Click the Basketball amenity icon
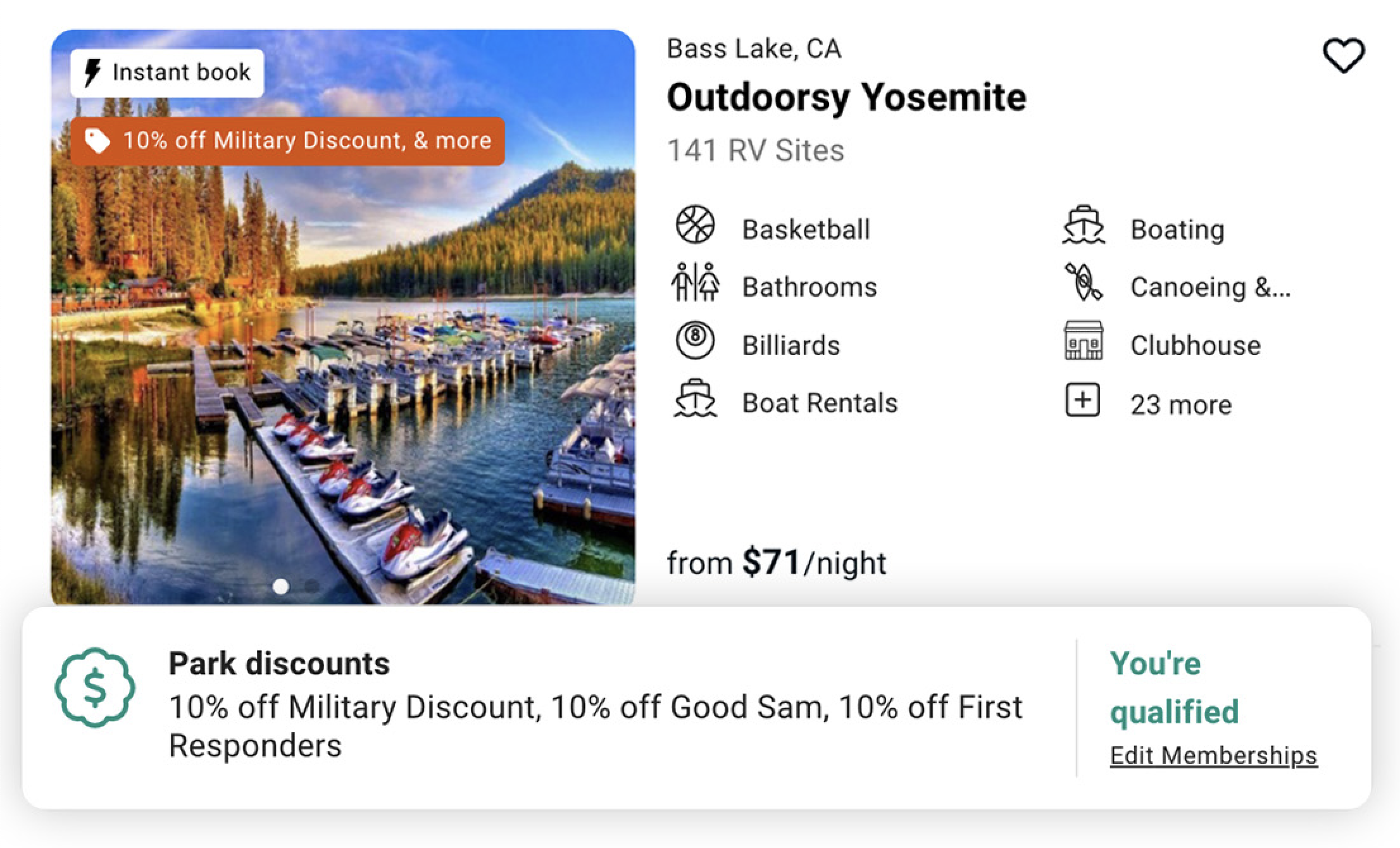The image size is (1400, 848). click(x=694, y=225)
